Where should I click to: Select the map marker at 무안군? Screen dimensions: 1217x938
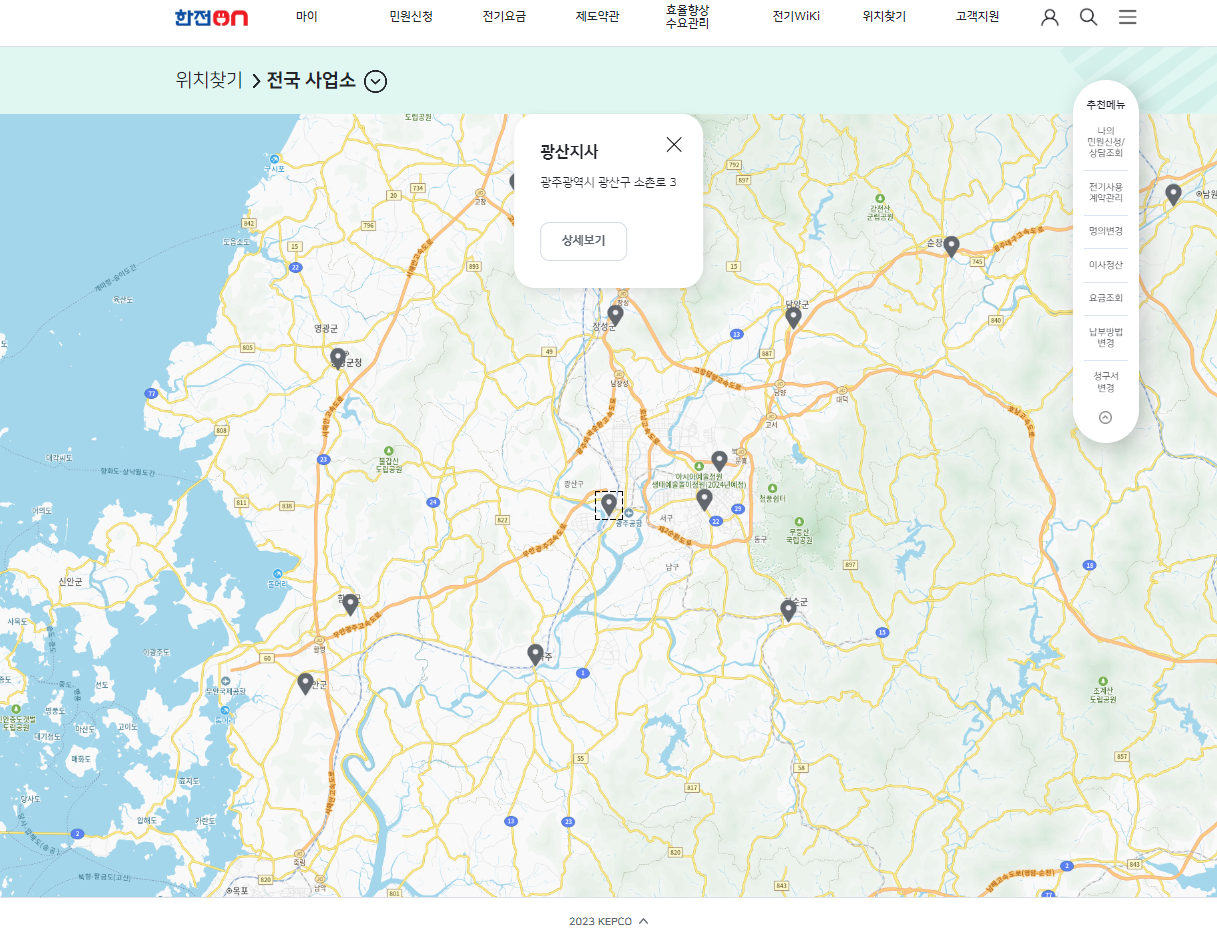click(x=305, y=684)
